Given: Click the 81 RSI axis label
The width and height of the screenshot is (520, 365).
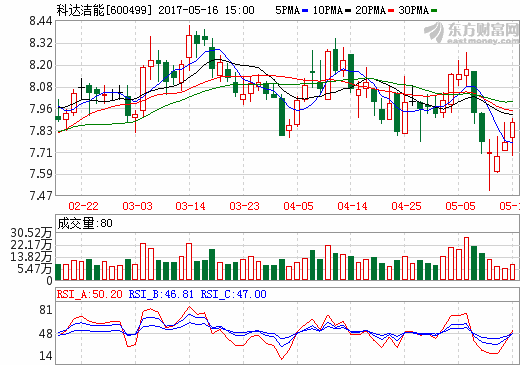Looking at the screenshot, I should pos(46,310).
